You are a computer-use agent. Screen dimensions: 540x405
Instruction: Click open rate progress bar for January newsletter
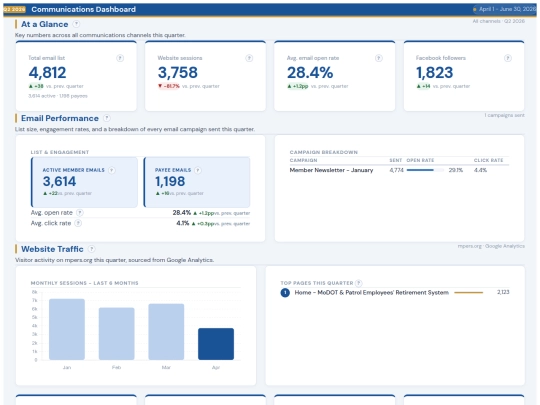425,170
